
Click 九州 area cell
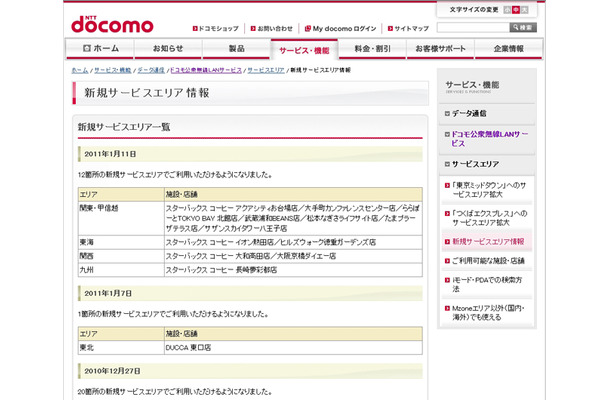(121, 270)
